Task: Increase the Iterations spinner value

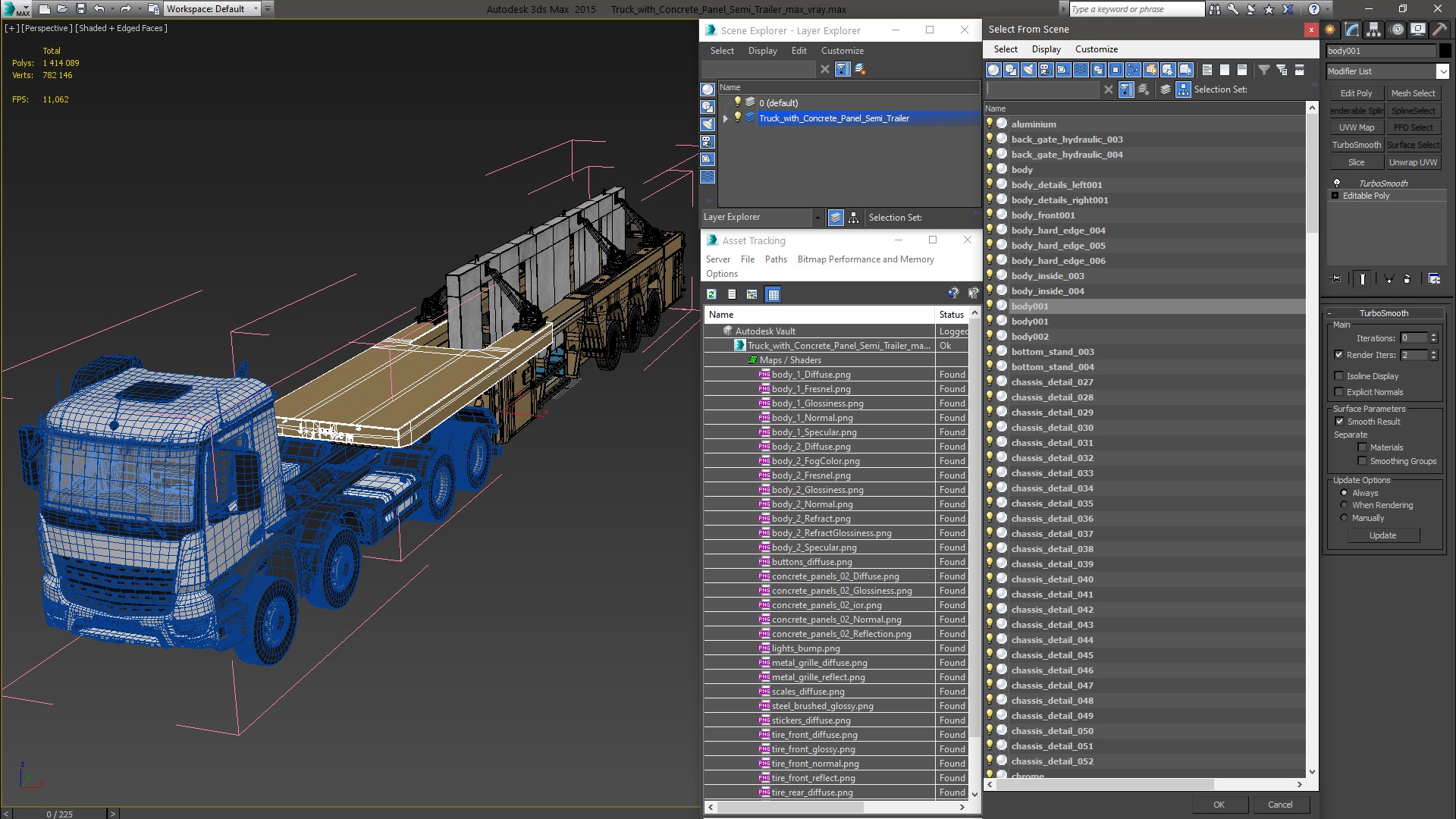Action: (1434, 335)
